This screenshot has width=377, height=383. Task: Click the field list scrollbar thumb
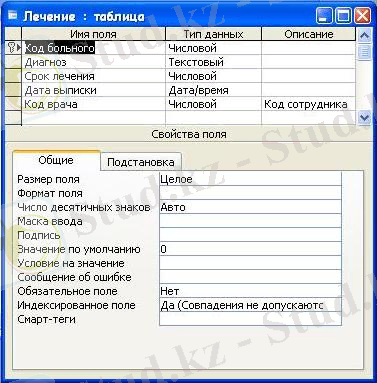[365, 53]
